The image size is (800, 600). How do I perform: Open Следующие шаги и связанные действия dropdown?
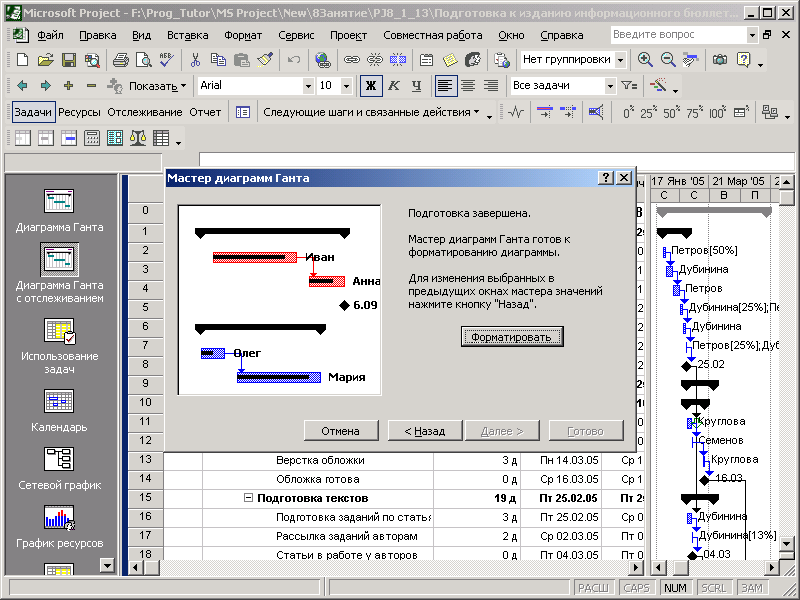(371, 112)
